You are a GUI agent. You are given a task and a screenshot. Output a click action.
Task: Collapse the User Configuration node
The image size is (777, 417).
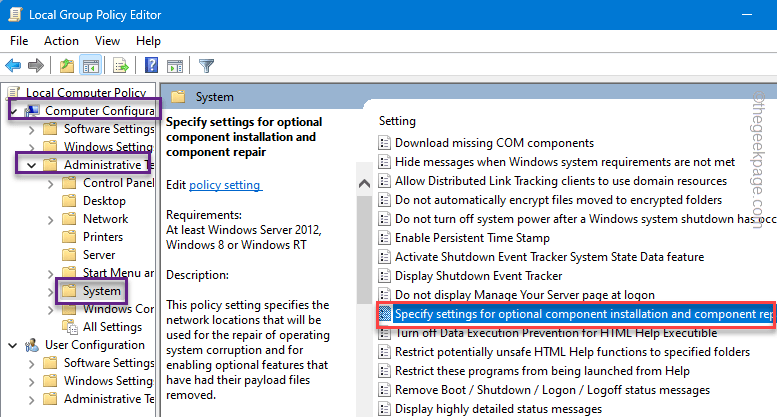[x=12, y=345]
